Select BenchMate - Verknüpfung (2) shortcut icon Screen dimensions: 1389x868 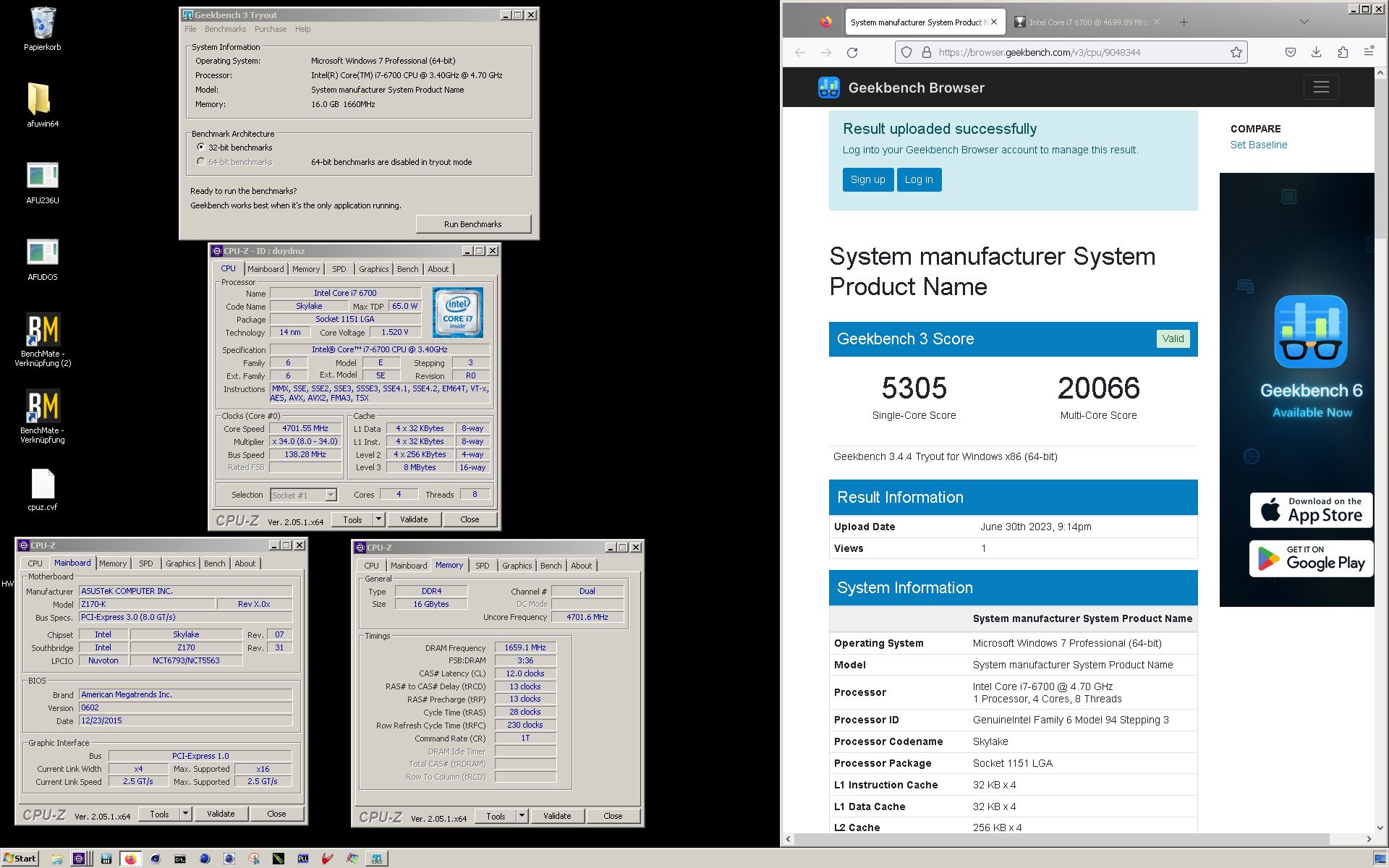coord(42,340)
